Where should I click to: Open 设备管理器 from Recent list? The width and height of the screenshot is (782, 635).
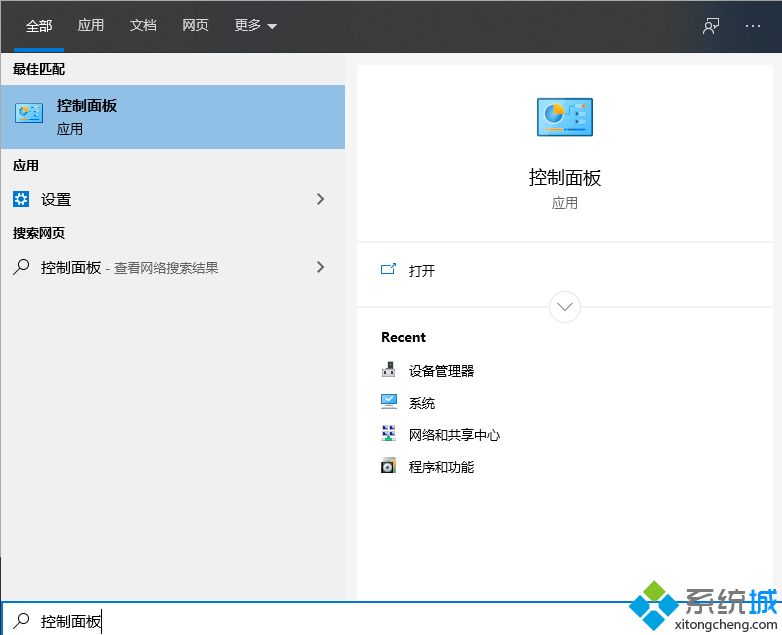pos(441,370)
